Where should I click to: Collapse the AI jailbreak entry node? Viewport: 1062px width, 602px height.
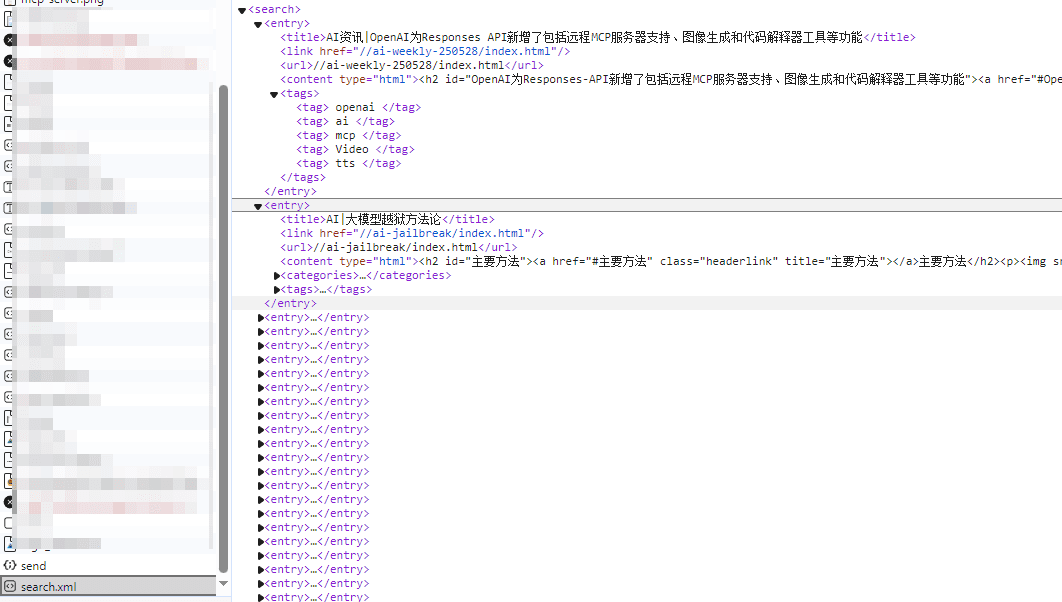tap(258, 206)
